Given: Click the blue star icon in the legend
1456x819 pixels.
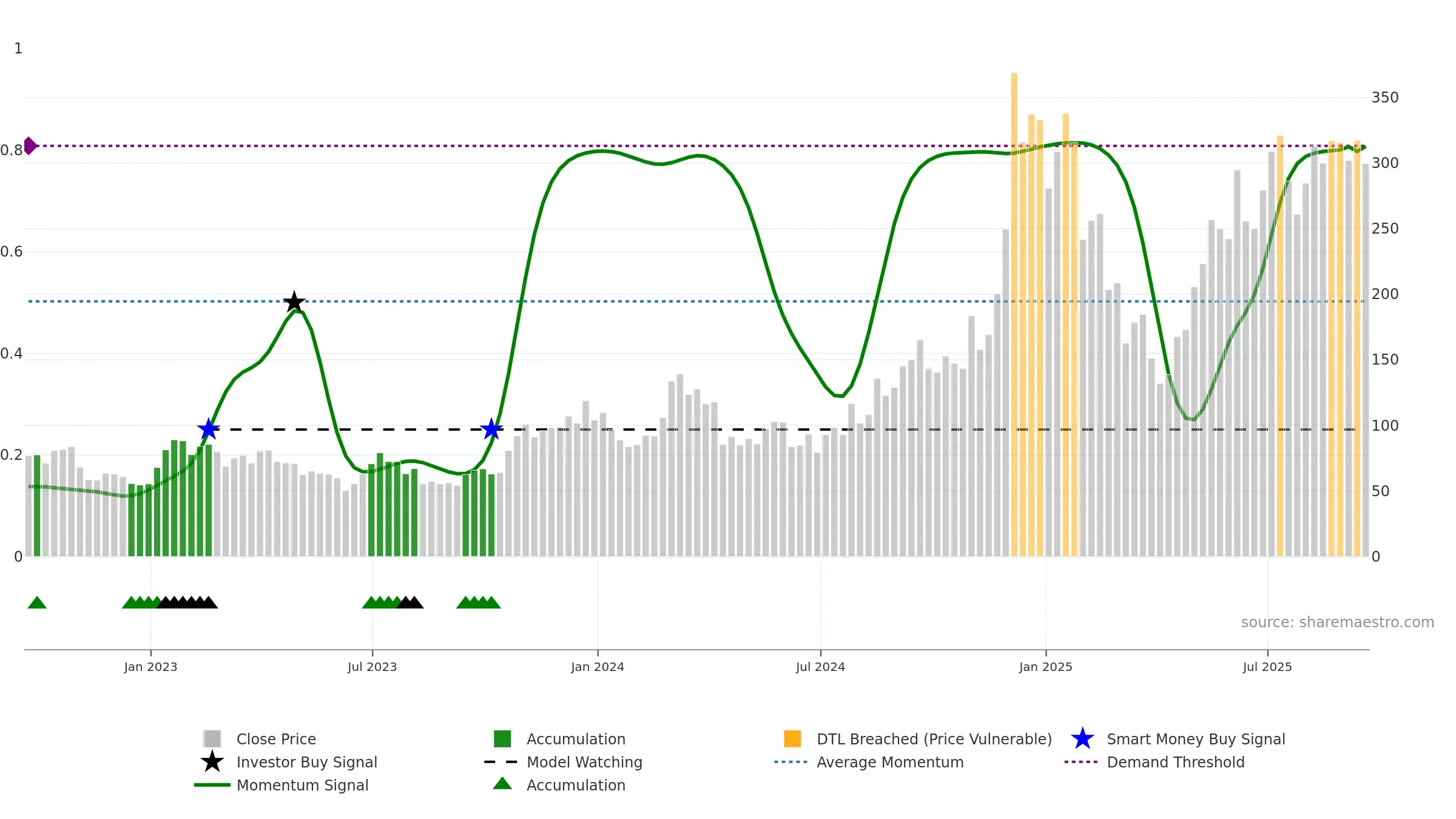Looking at the screenshot, I should 1082,738.
